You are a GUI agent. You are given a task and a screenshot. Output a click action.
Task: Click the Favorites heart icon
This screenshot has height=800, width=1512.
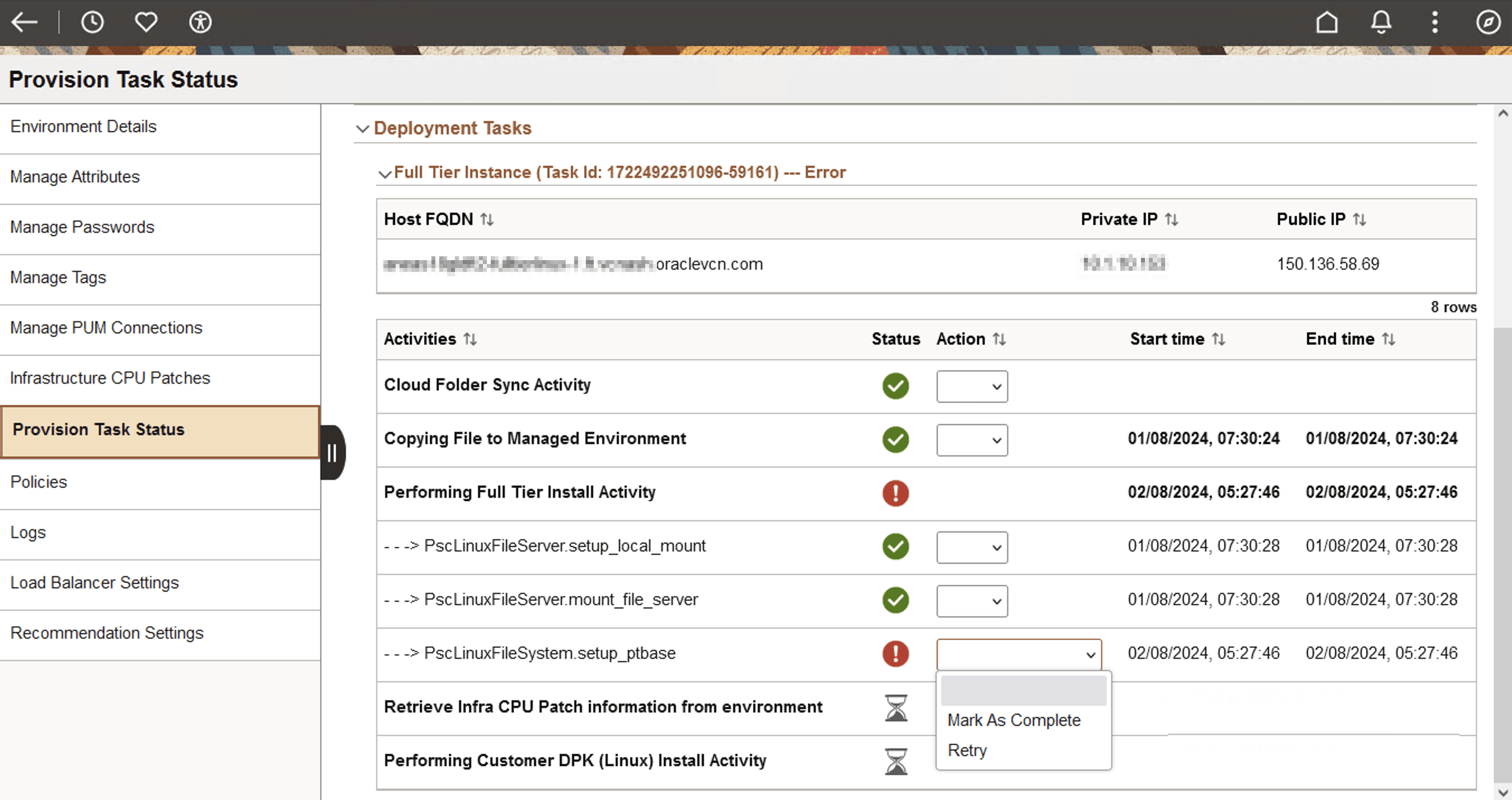[145, 22]
